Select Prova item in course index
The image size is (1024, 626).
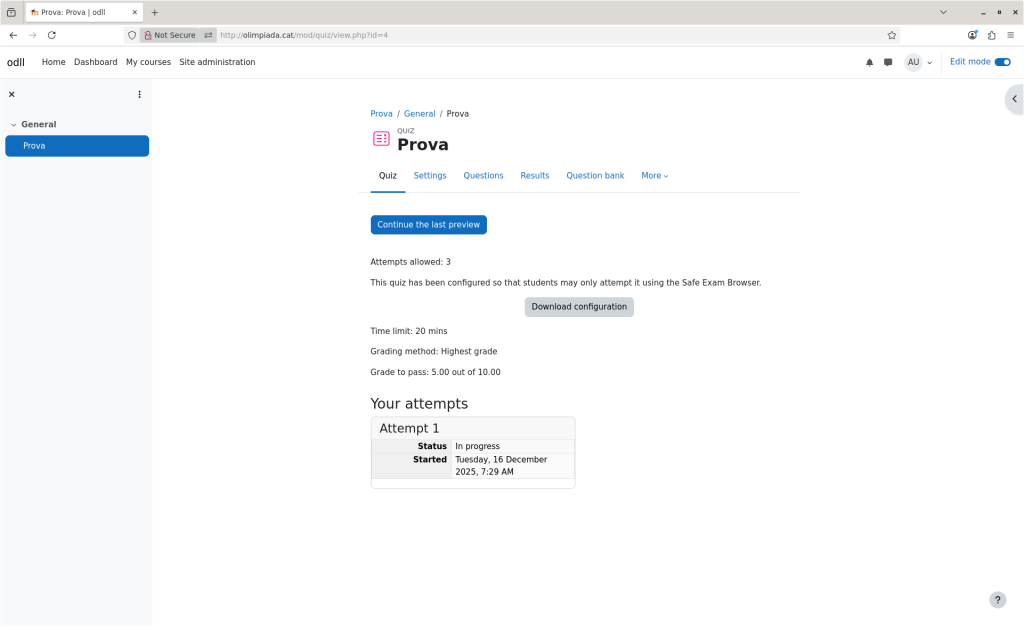tap(77, 146)
